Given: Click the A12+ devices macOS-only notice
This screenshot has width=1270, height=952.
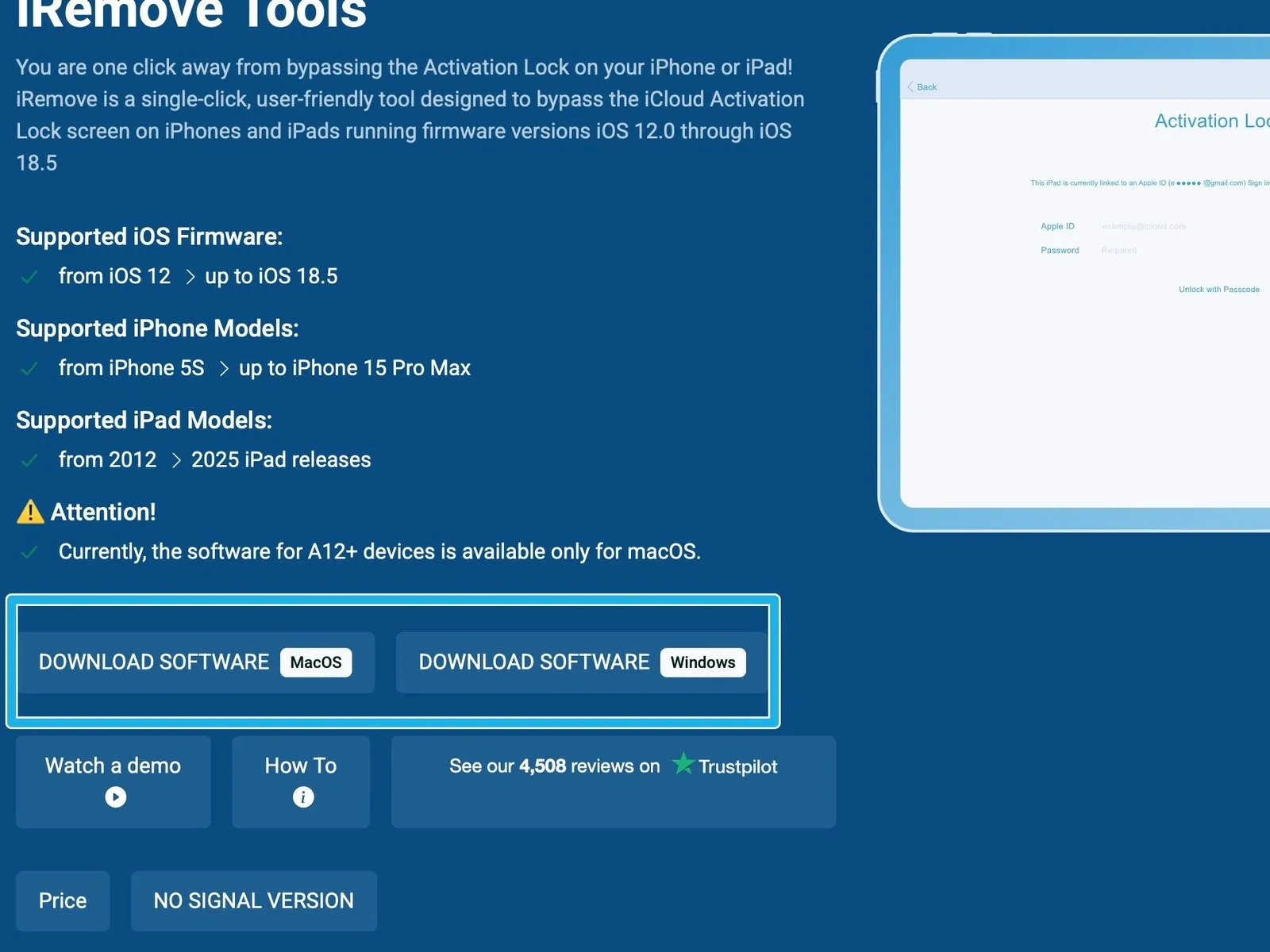Looking at the screenshot, I should (379, 551).
